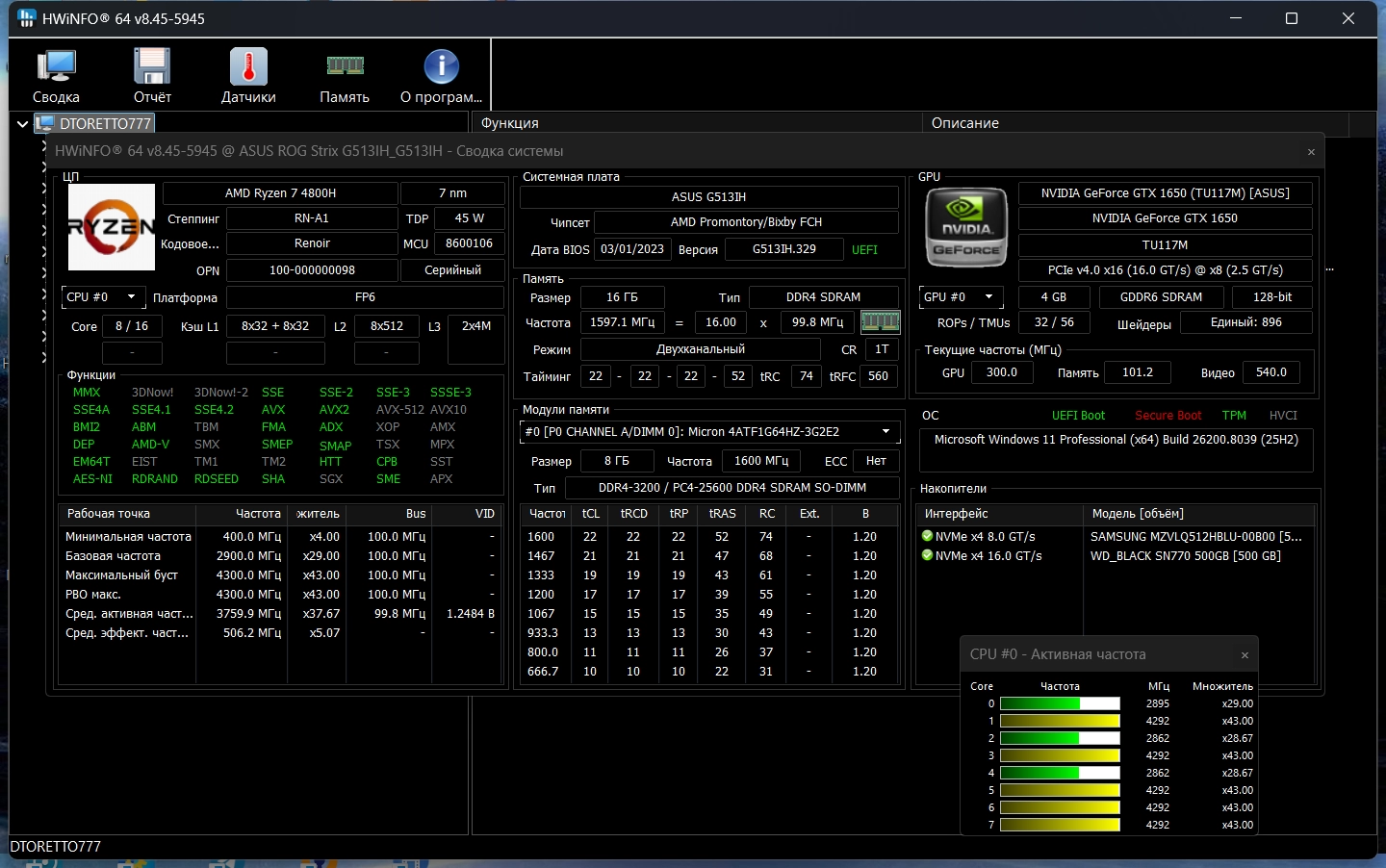Click the Samsung NVMe drive entry
Image resolution: width=1386 pixels, height=868 pixels.
[1194, 537]
